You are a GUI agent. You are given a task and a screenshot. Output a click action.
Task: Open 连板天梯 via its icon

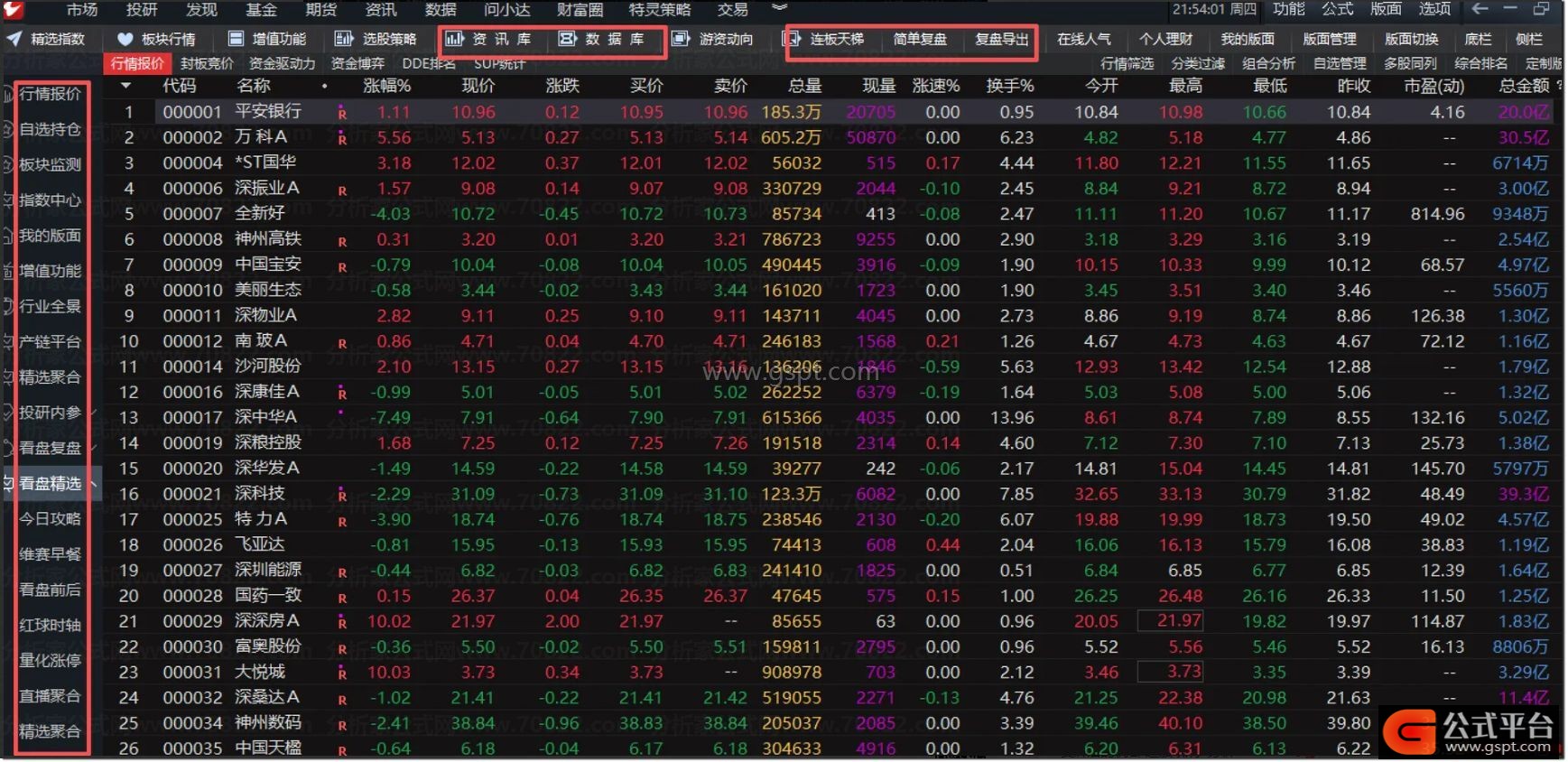coord(793,39)
